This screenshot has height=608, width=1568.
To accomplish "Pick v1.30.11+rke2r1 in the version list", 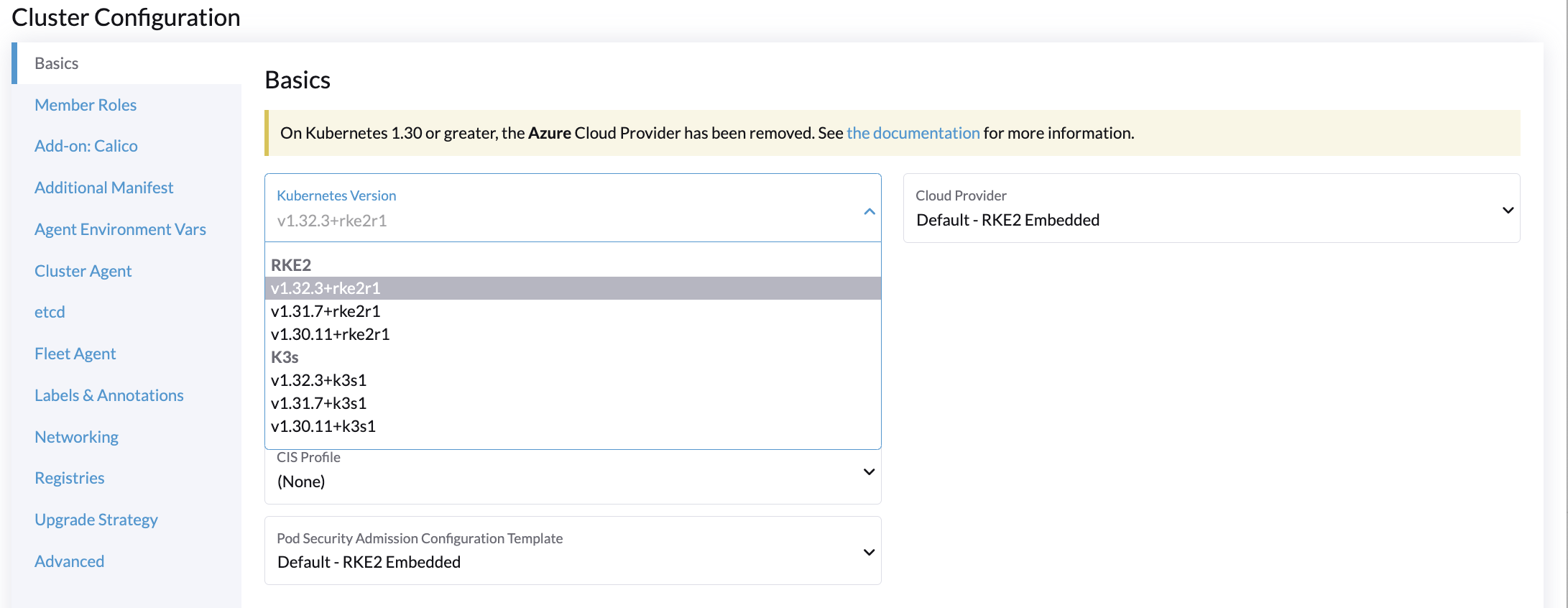I will [573, 334].
